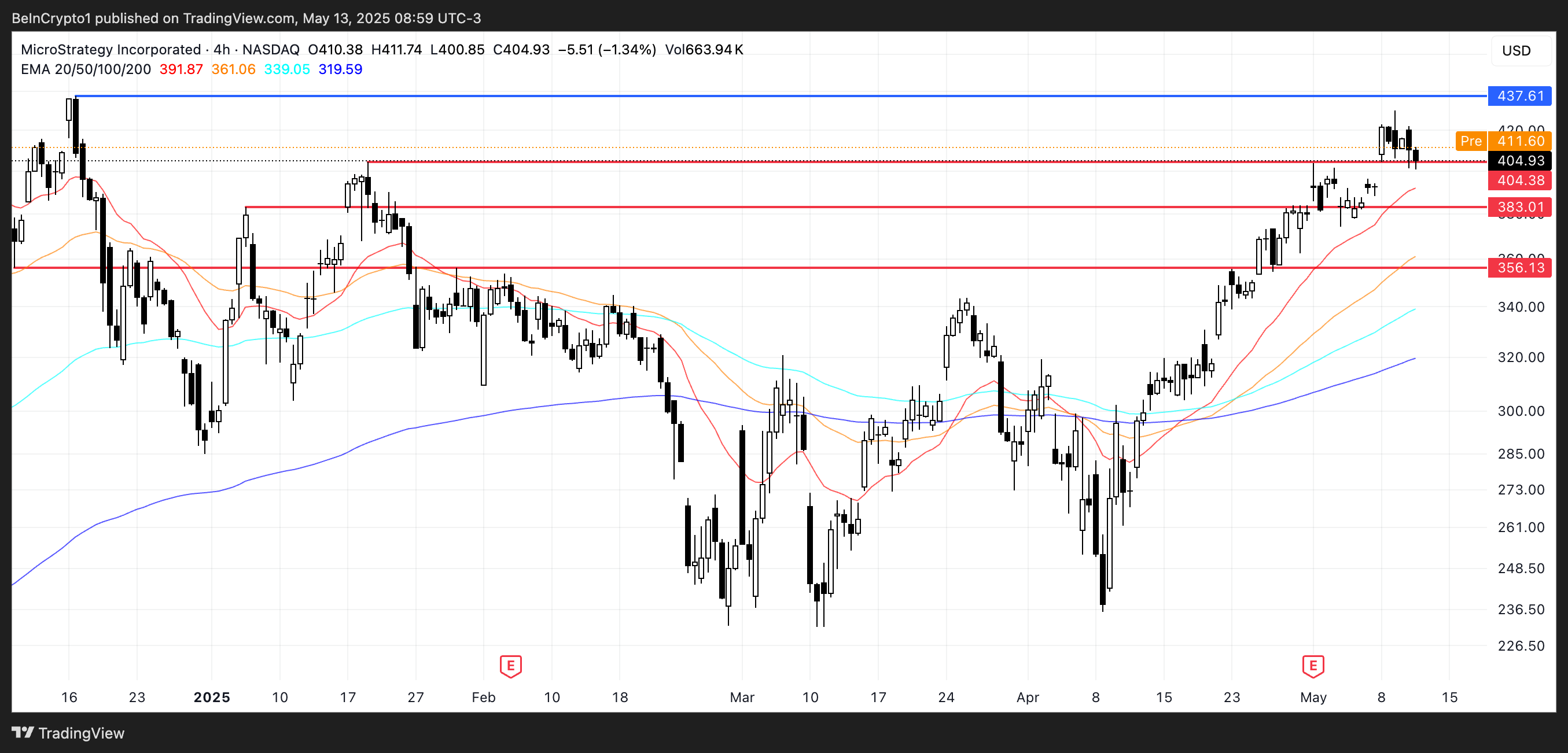
Task: Click the Vol 663.94 K reading
Action: 704,49
